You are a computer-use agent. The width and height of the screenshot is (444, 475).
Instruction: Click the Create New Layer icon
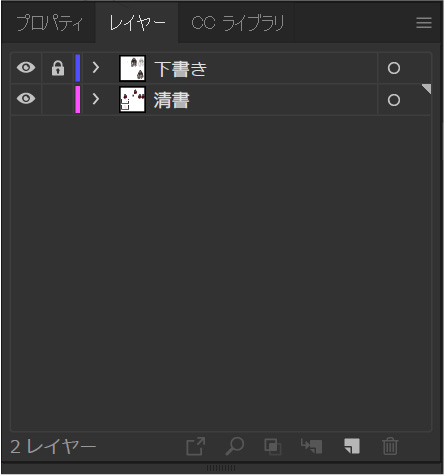pyautogui.click(x=352, y=446)
